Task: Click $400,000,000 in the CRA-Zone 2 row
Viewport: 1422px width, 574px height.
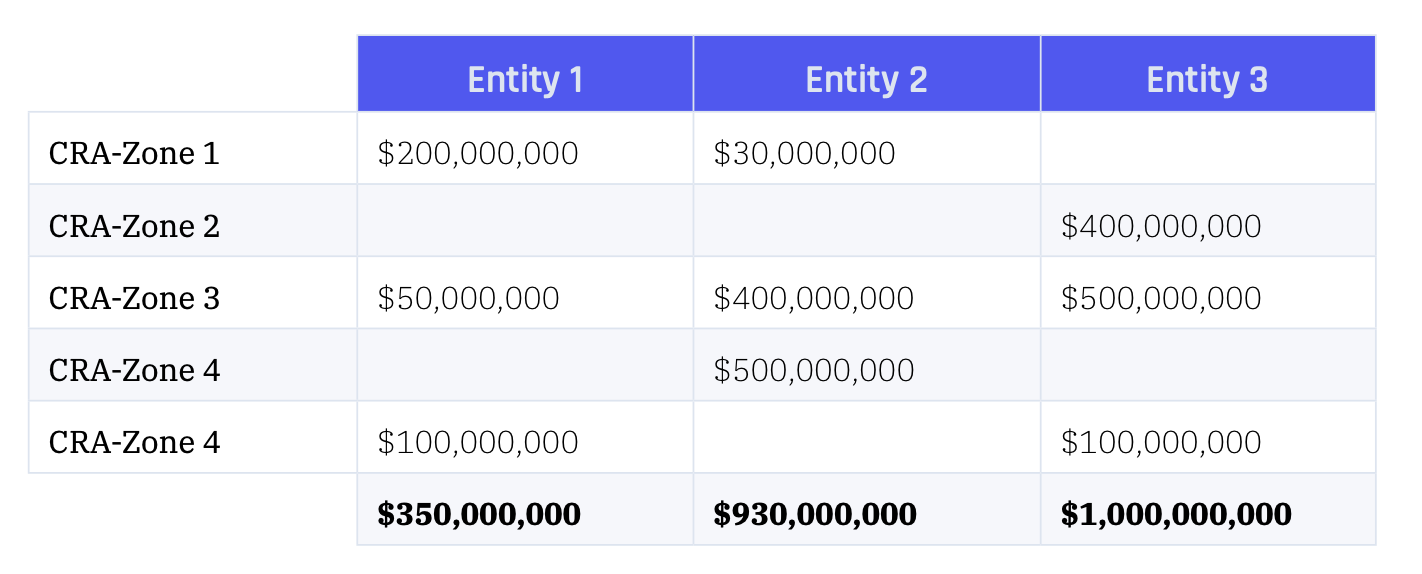Action: [1161, 226]
